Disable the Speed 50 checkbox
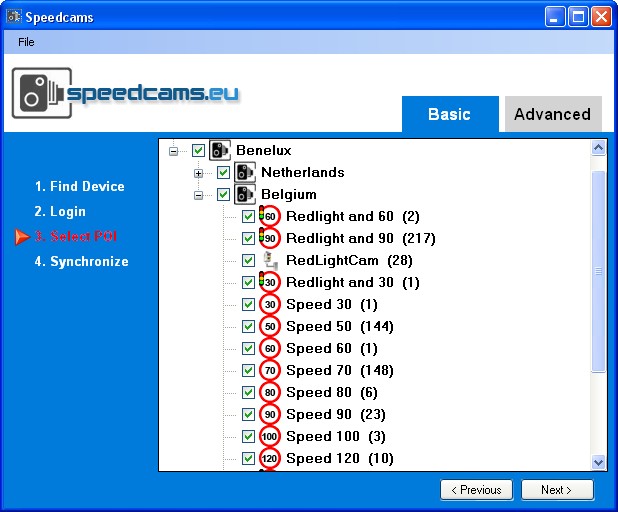The image size is (618, 512). pyautogui.click(x=248, y=326)
